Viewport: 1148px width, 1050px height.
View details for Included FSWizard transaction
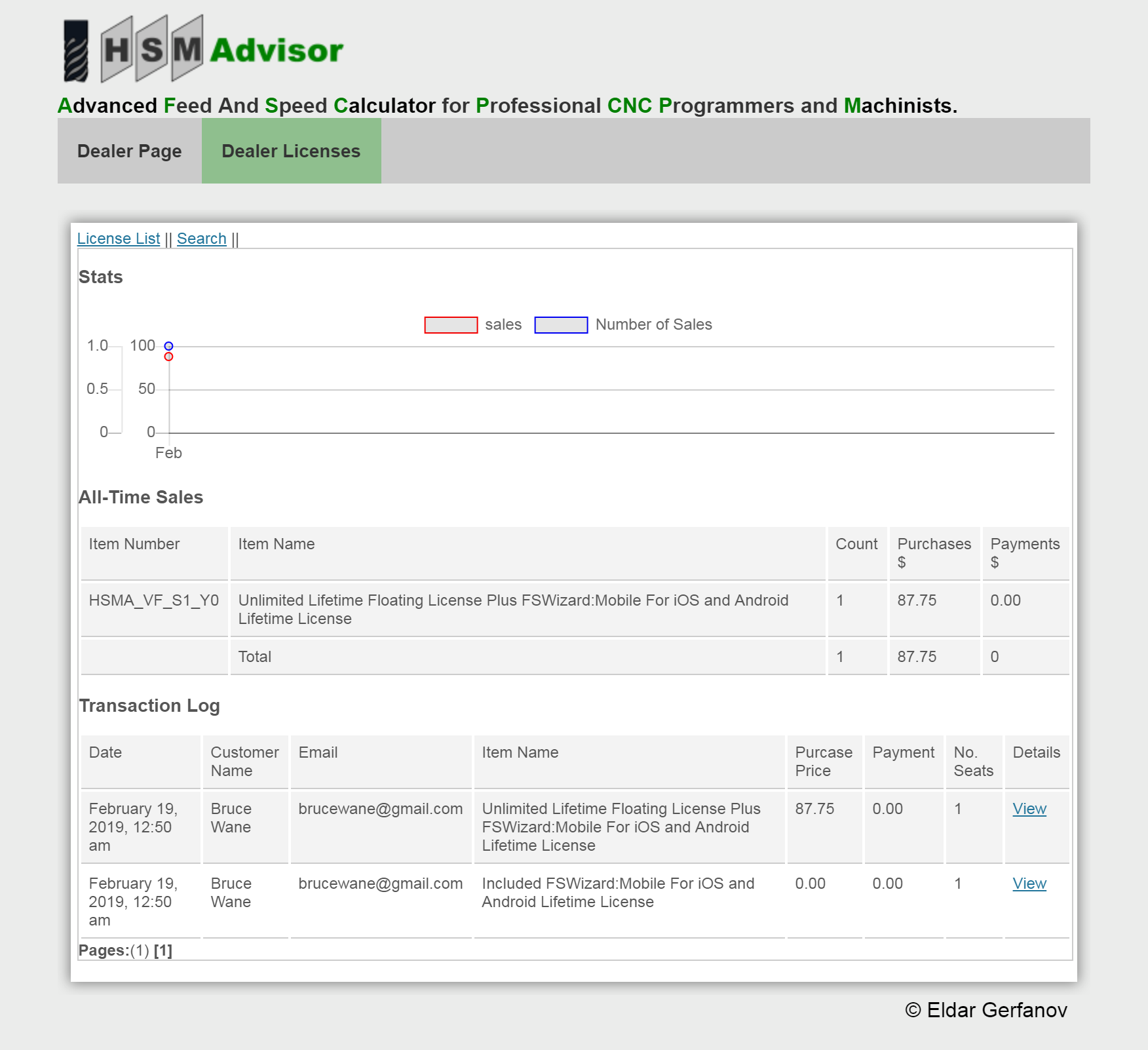click(x=1029, y=884)
